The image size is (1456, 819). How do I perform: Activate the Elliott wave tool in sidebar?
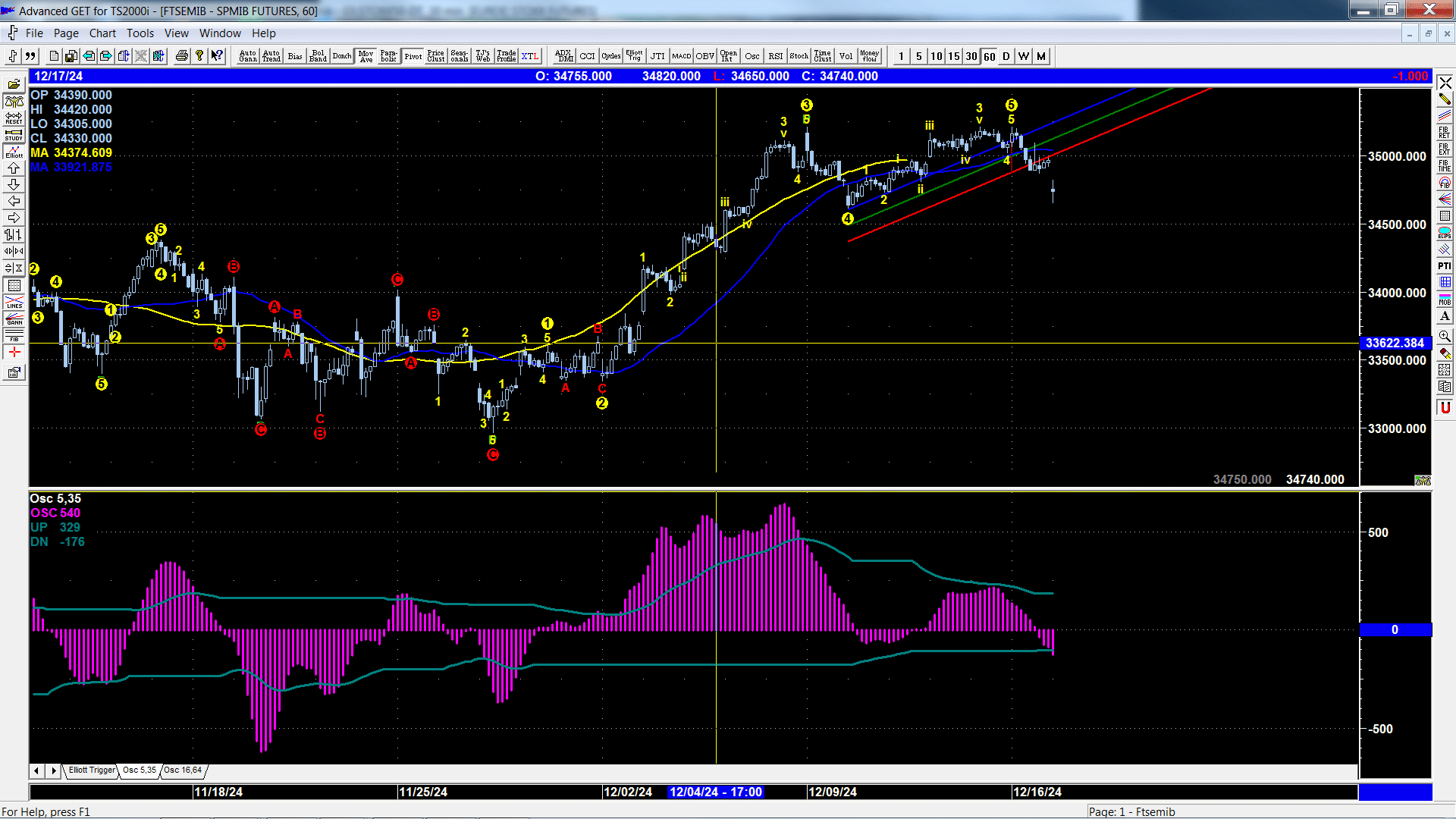[14, 151]
